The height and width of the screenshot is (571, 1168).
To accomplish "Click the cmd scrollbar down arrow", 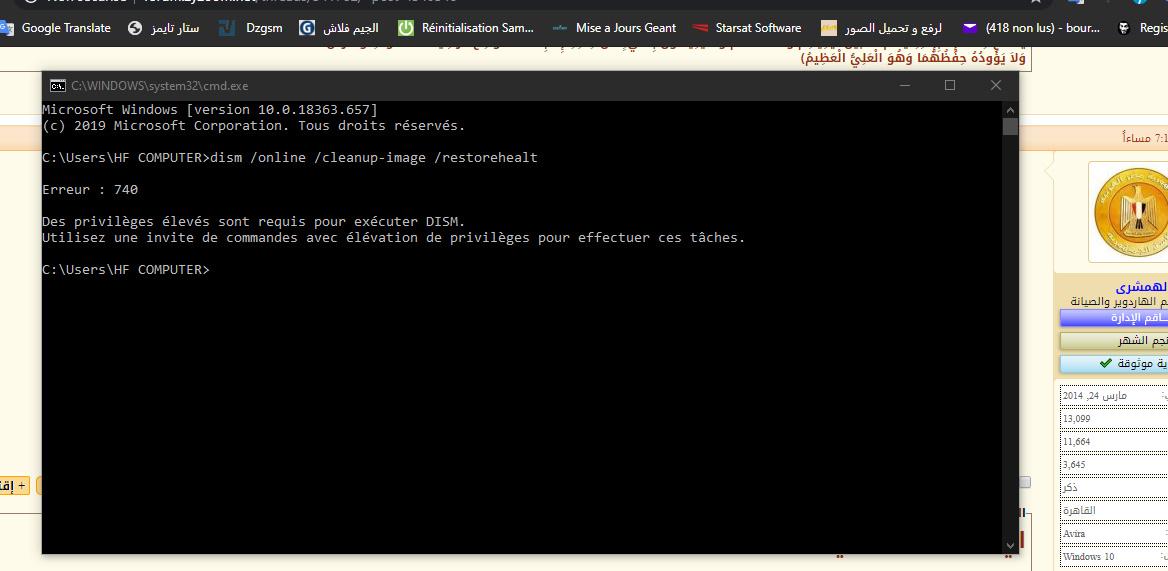I will 1010,546.
